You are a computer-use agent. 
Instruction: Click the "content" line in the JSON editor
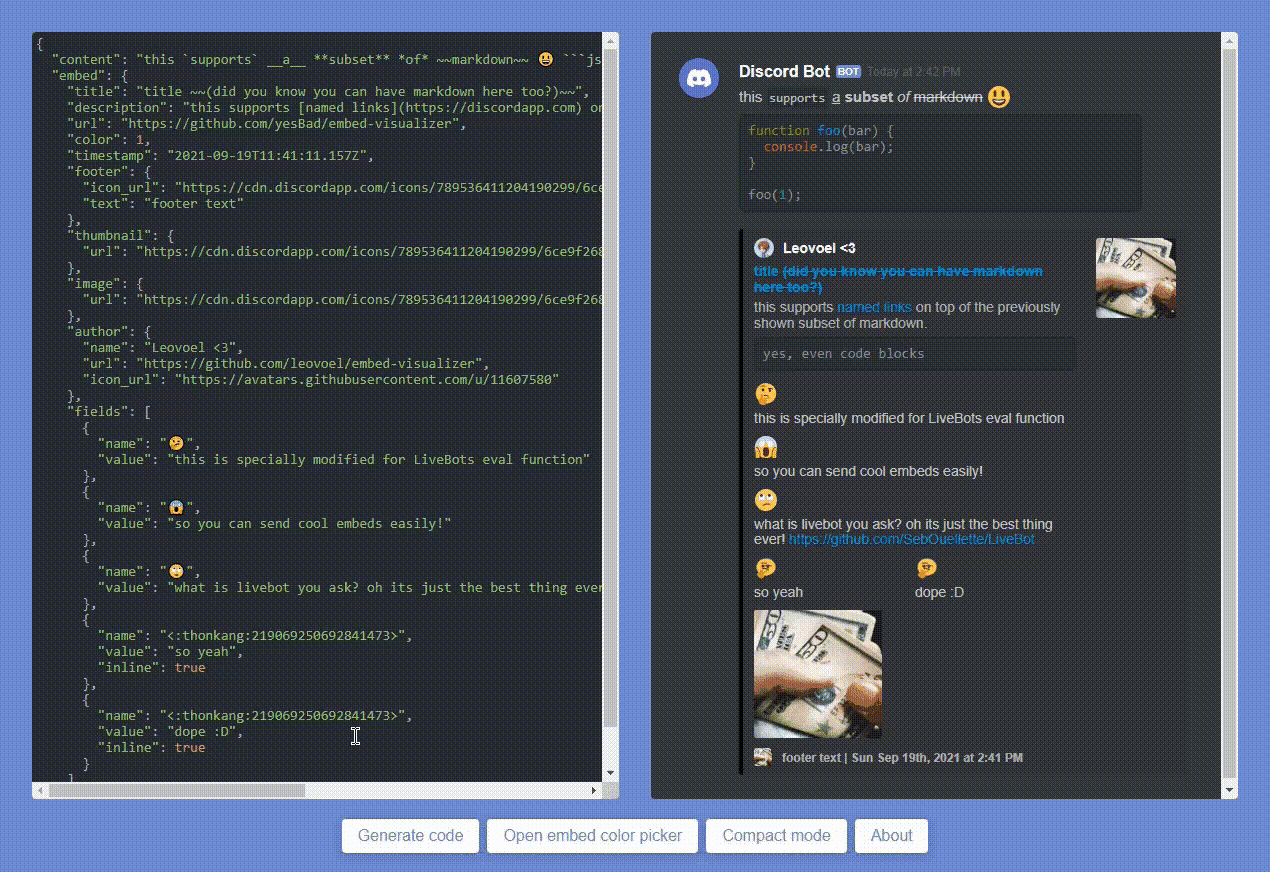[x=327, y=59]
